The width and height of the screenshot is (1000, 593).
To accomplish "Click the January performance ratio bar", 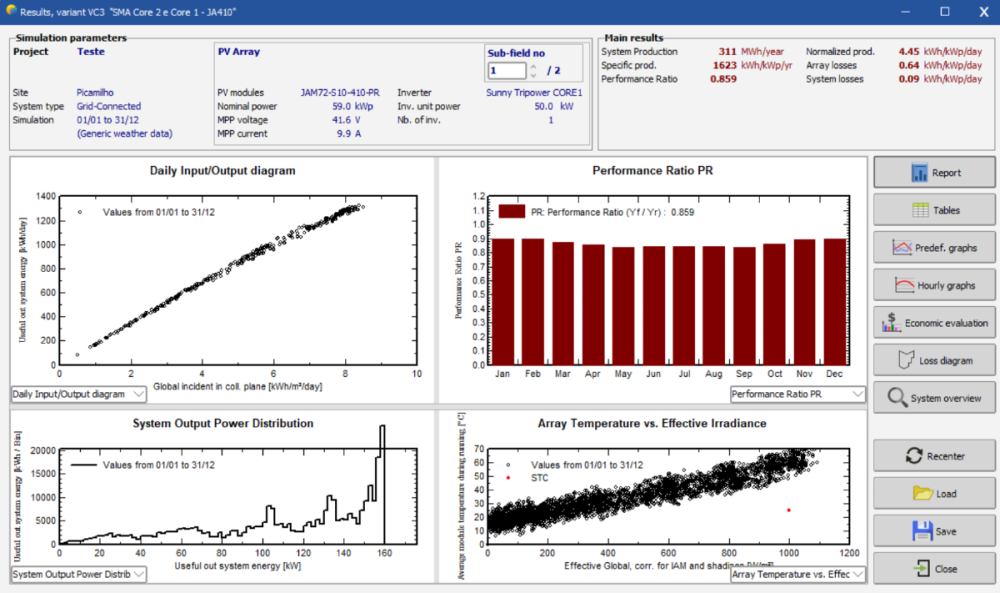I will [505, 302].
